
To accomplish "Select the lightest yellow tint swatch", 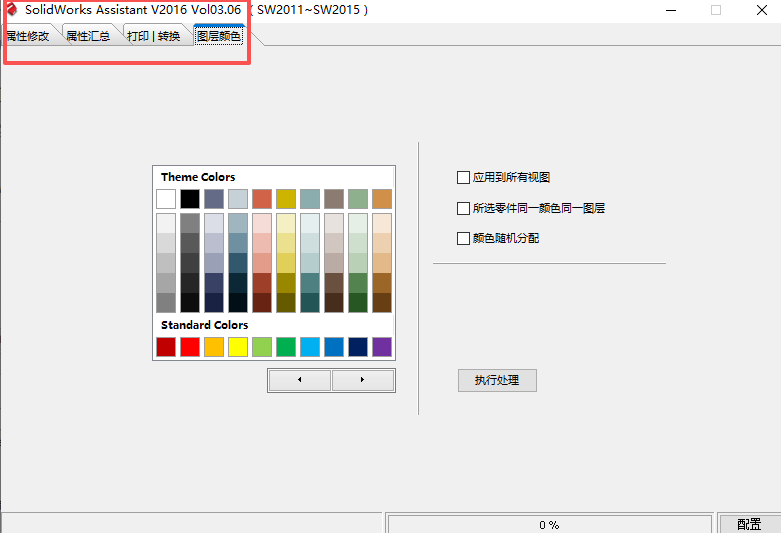I will click(286, 224).
